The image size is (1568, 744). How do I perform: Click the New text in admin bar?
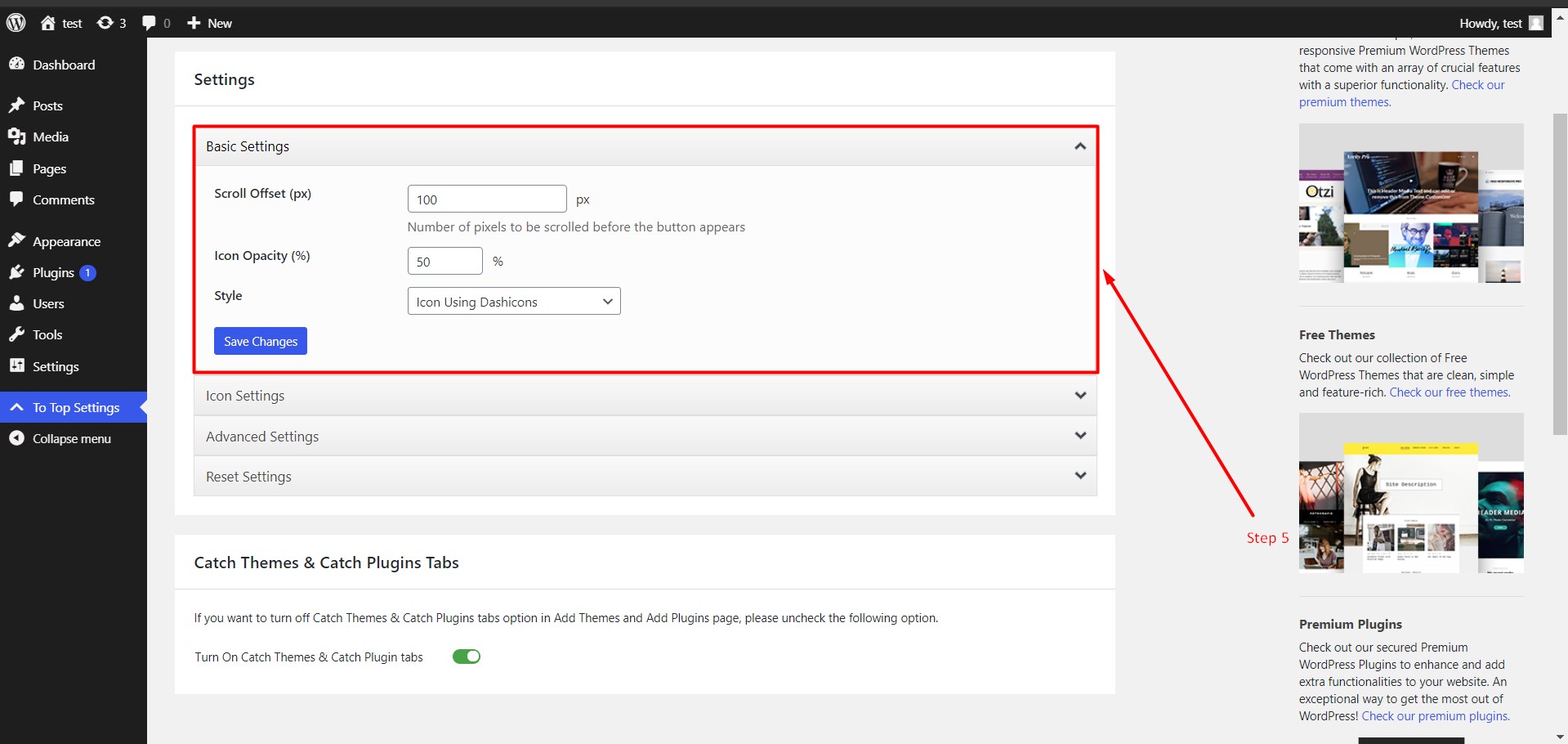[220, 23]
